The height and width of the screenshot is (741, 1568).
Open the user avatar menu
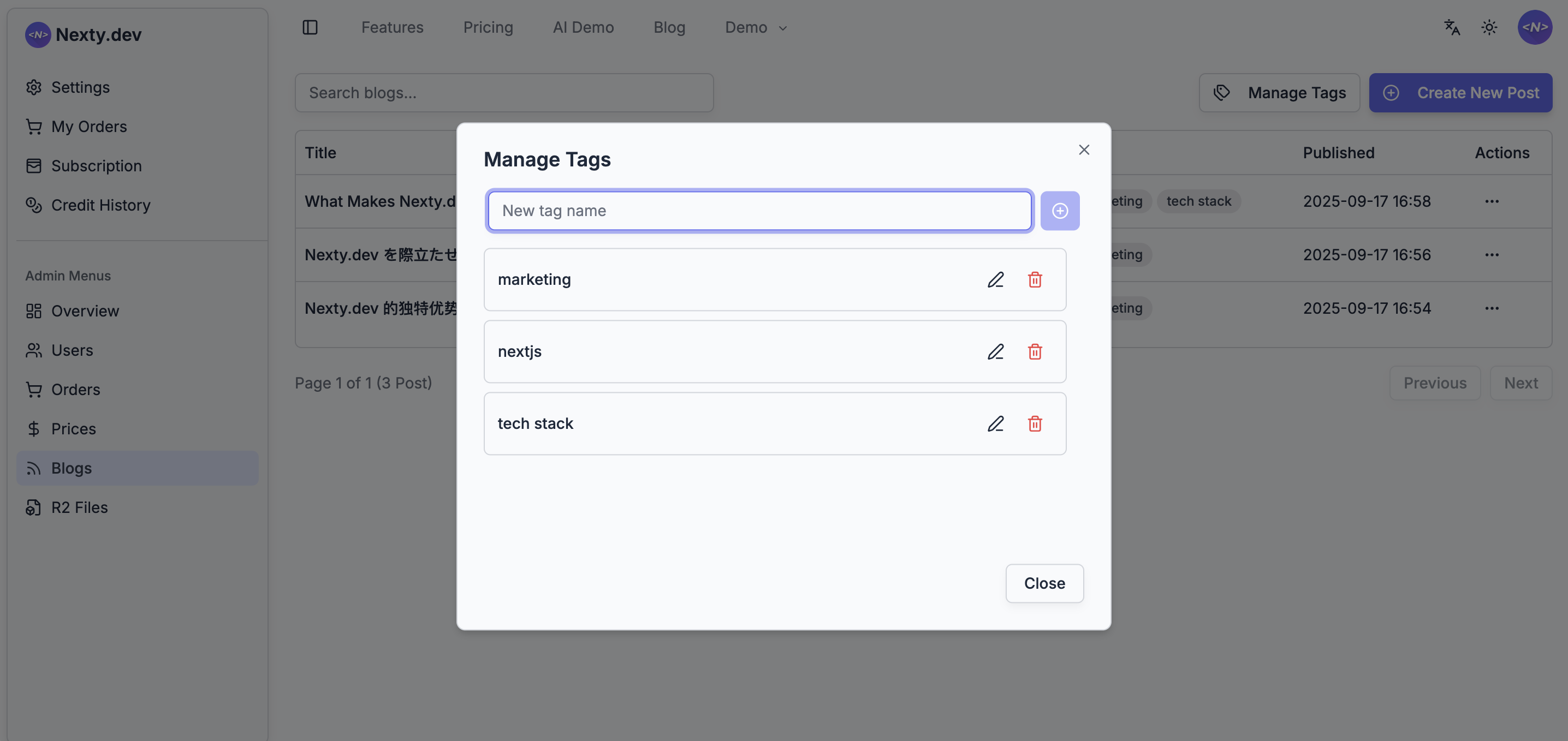[x=1534, y=27]
